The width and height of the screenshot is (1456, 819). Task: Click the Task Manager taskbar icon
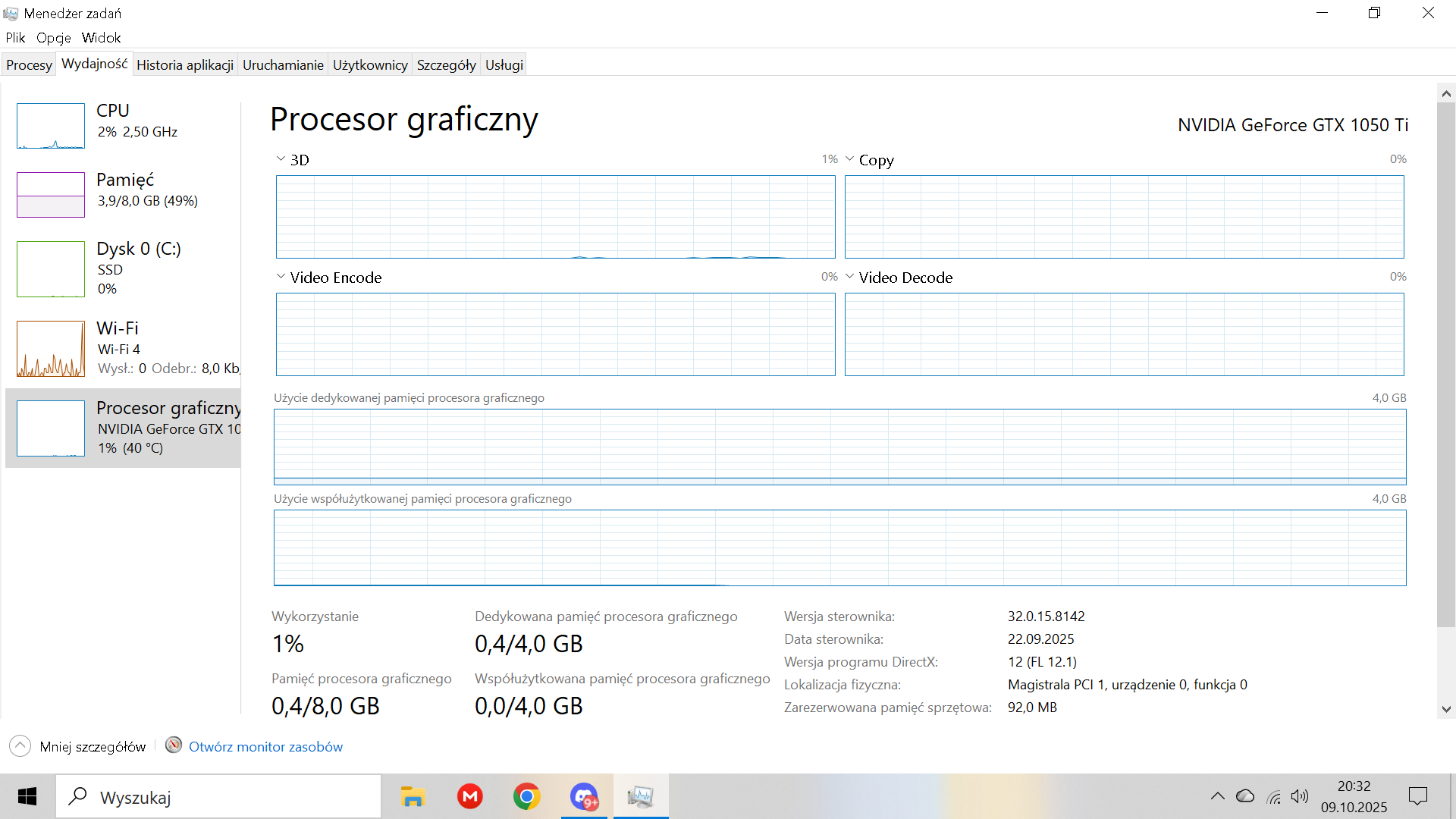click(641, 797)
